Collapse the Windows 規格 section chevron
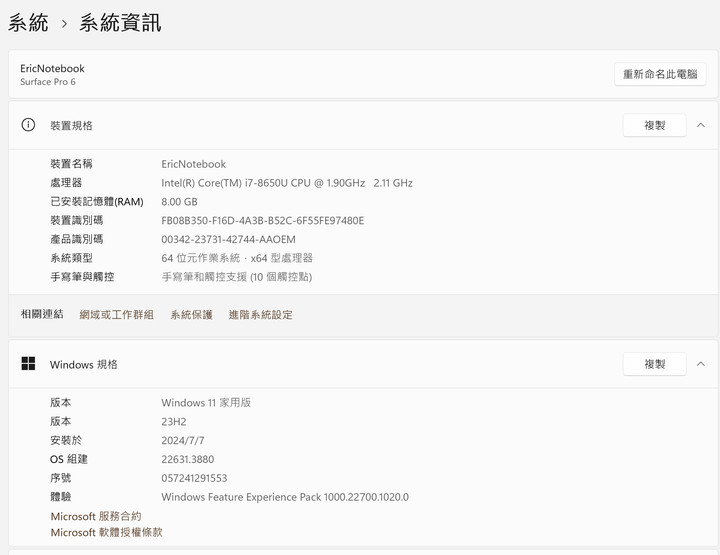 click(x=701, y=364)
